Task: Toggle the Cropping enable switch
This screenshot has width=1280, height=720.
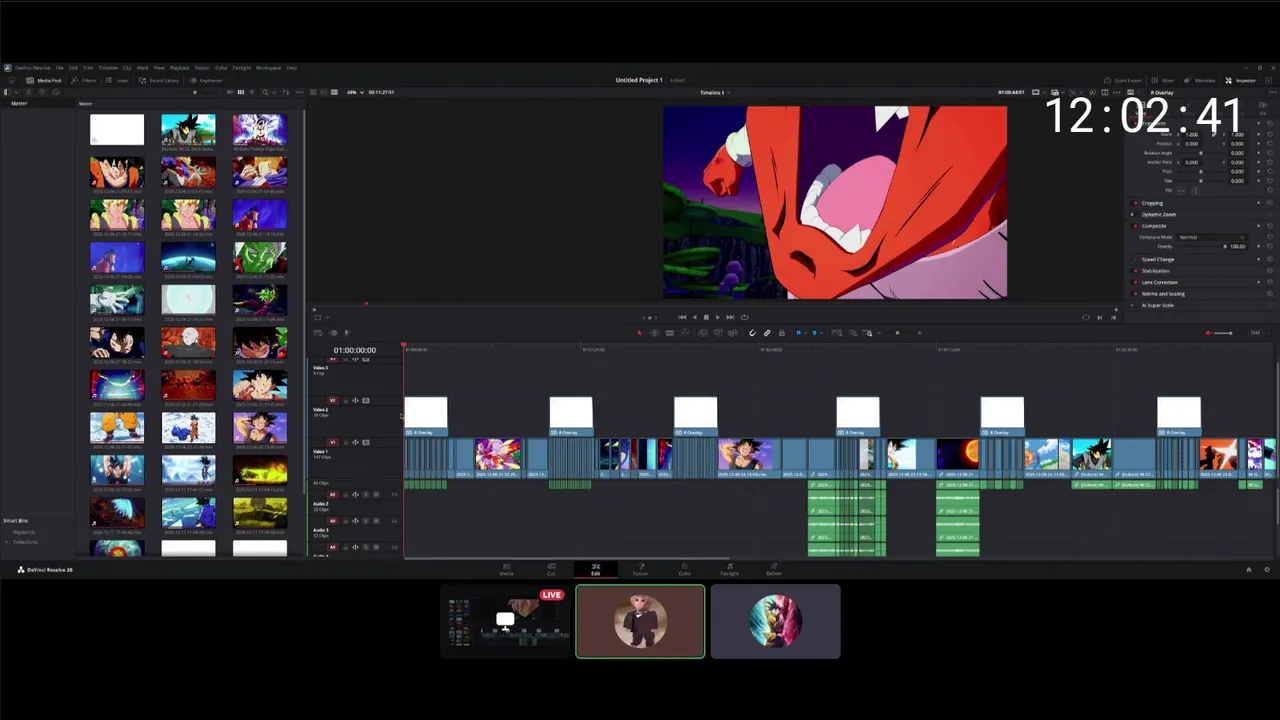Action: pyautogui.click(x=1135, y=203)
